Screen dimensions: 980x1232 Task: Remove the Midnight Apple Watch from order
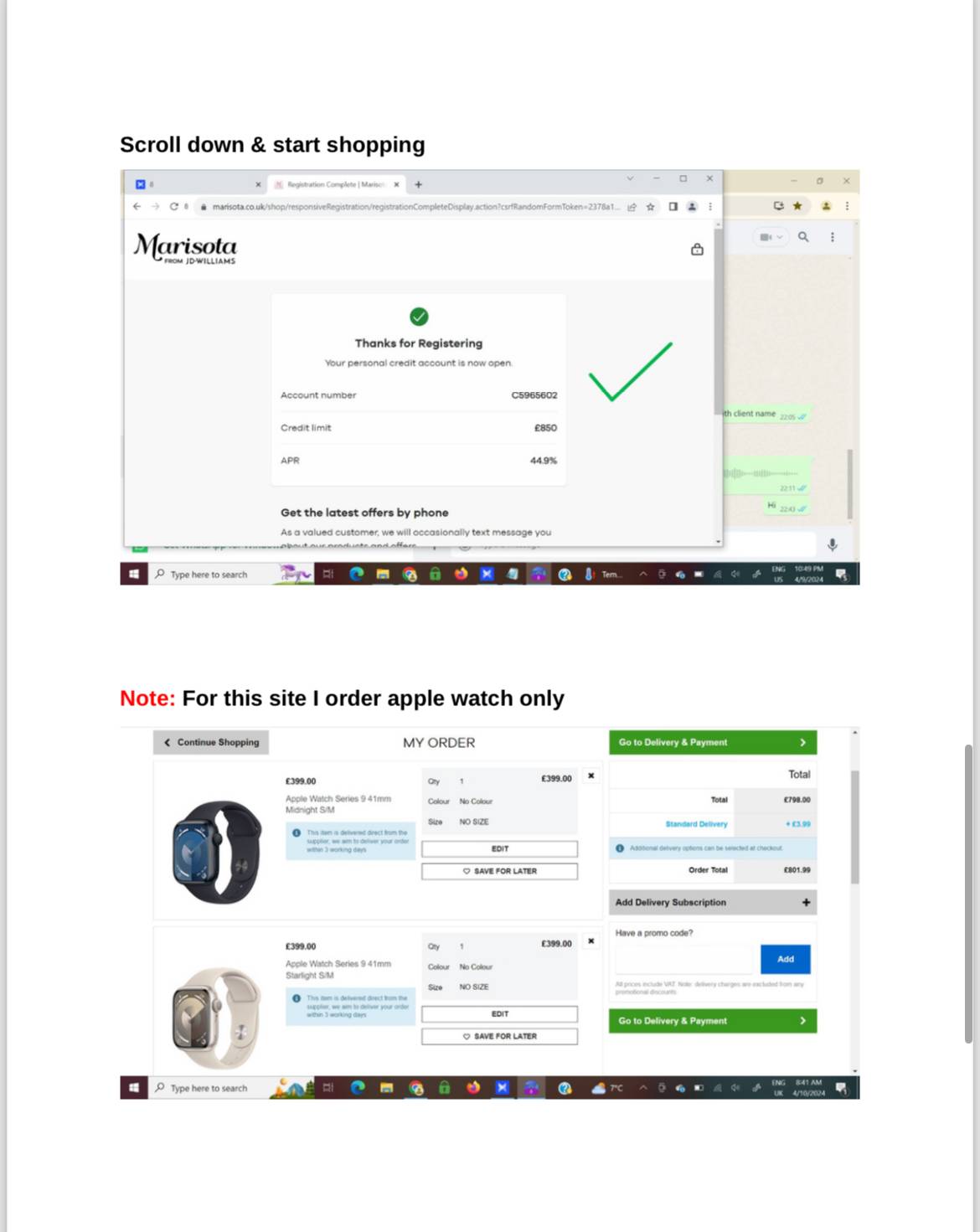coord(591,776)
